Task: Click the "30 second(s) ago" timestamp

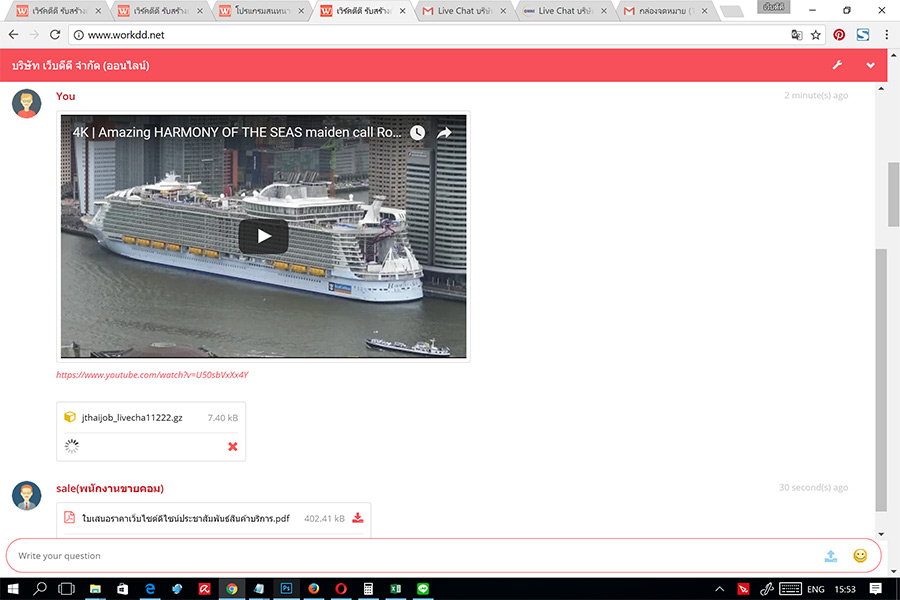Action: pyautogui.click(x=813, y=487)
